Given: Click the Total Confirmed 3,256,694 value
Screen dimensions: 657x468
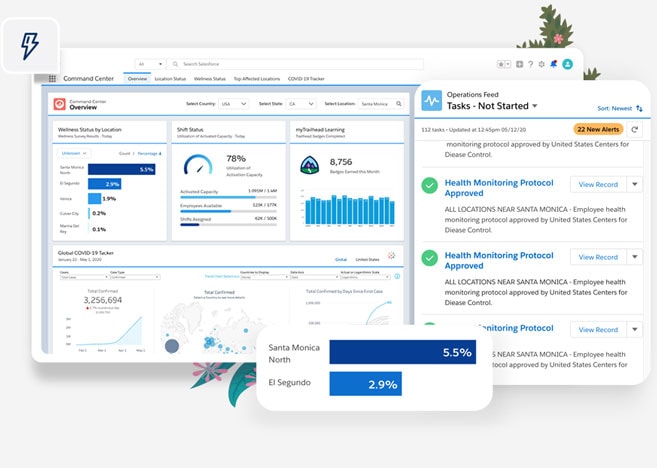Looking at the screenshot, I should coord(103,300).
